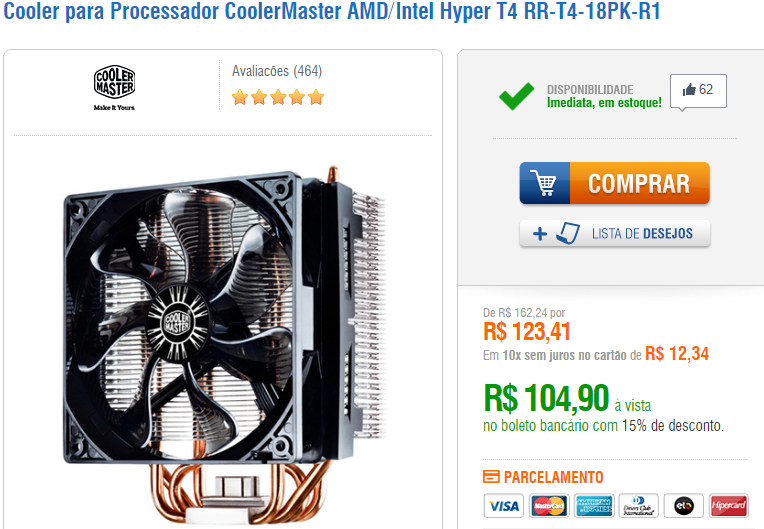This screenshot has height=529, width=764.
Task: Select the Elo card icon
Action: 684,506
